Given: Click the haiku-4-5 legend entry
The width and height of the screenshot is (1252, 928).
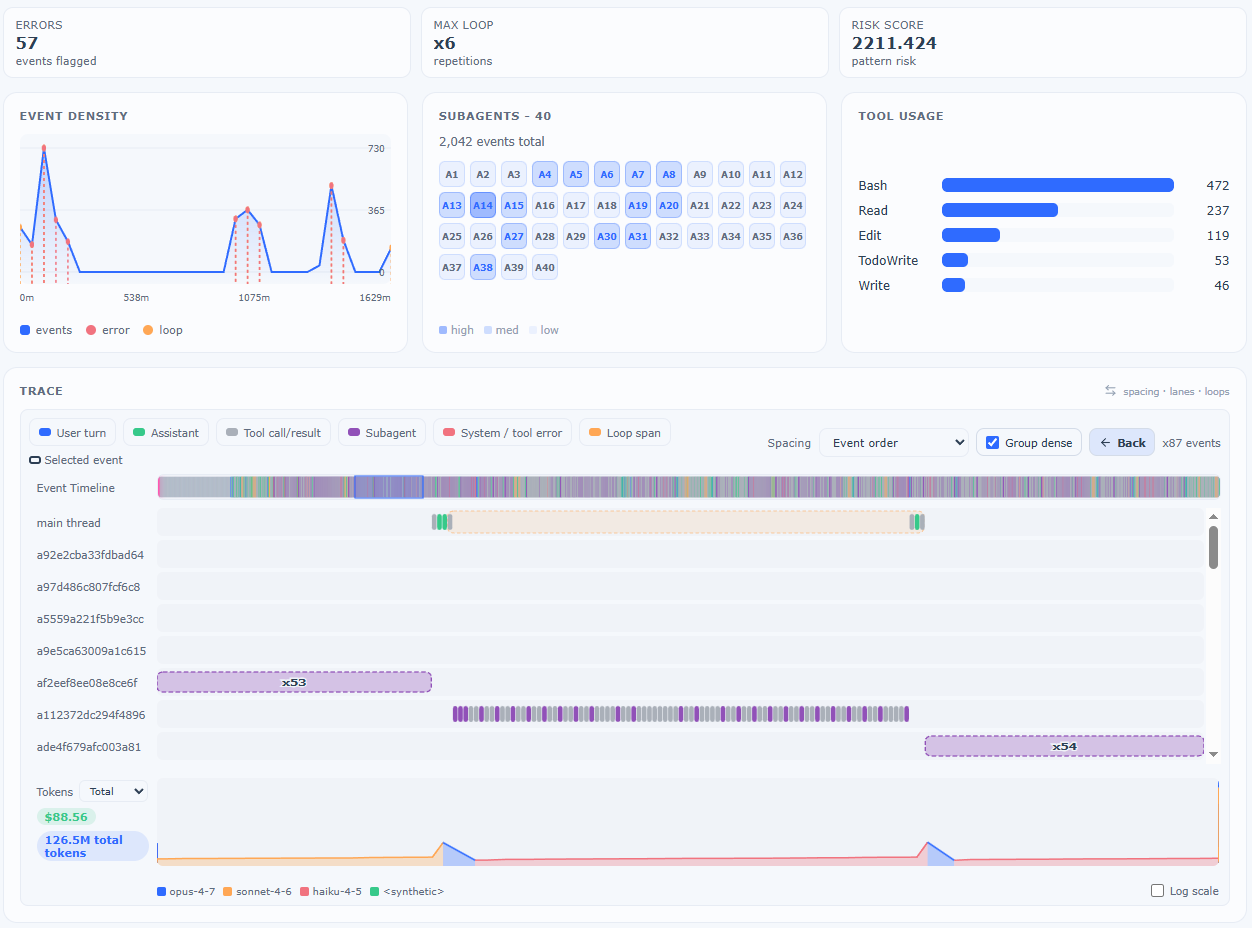Looking at the screenshot, I should (331, 891).
